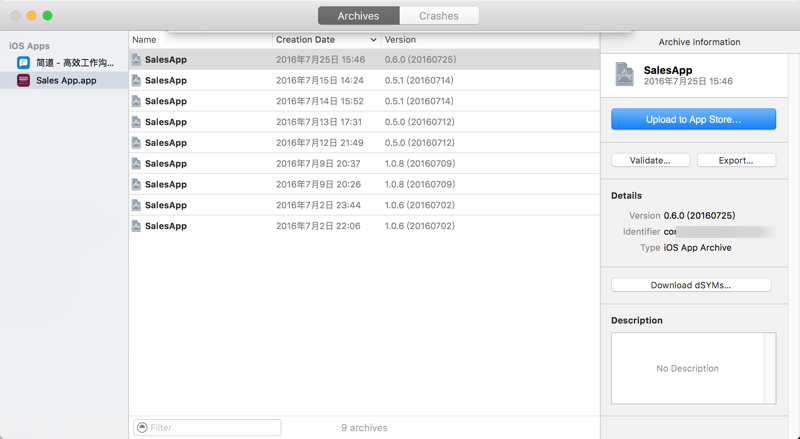This screenshot has width=800, height=439.
Task: Select date 2016年7月15日 14:24 cell
Action: 320,80
